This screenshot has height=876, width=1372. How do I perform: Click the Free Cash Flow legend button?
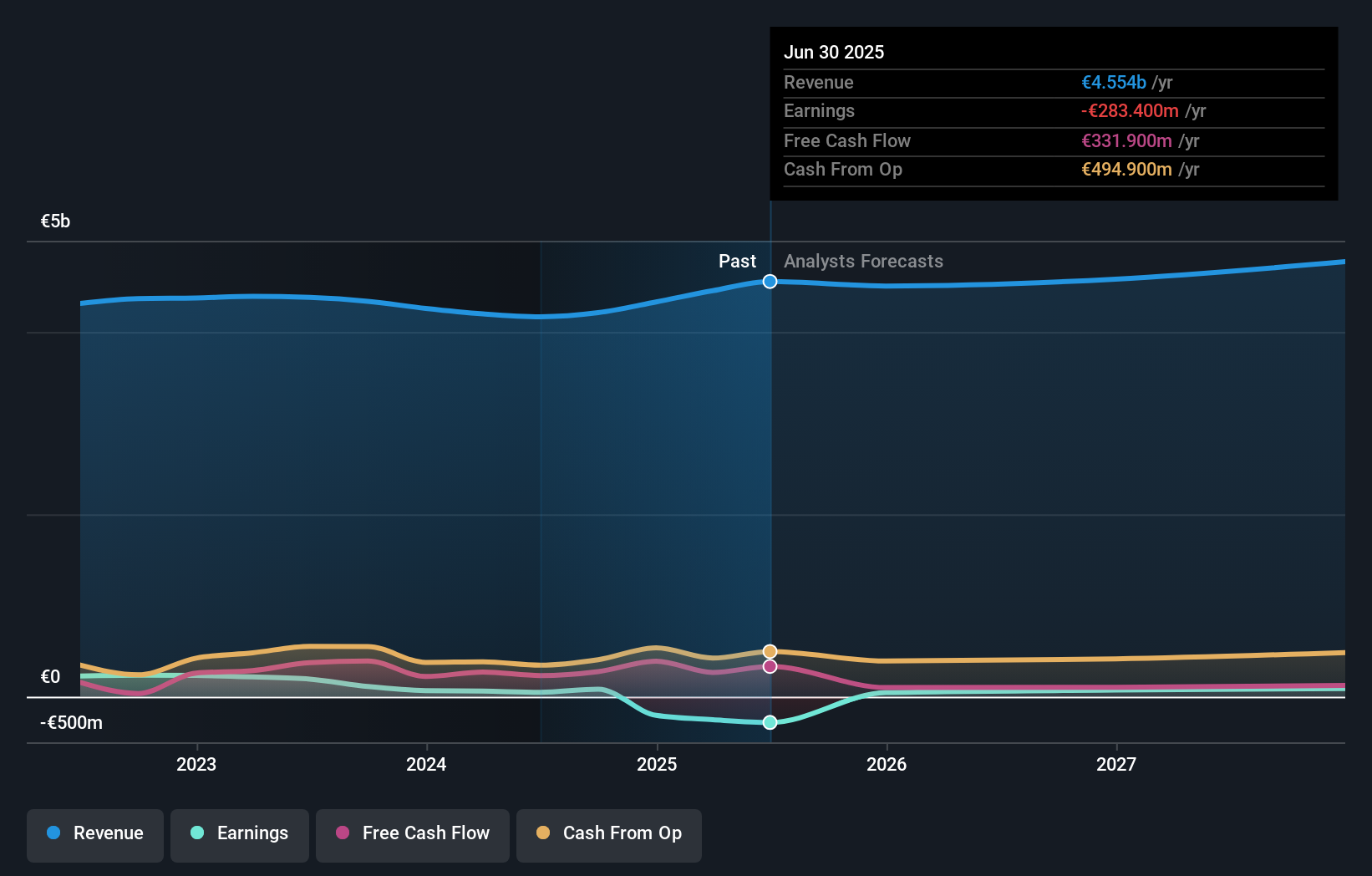point(412,833)
